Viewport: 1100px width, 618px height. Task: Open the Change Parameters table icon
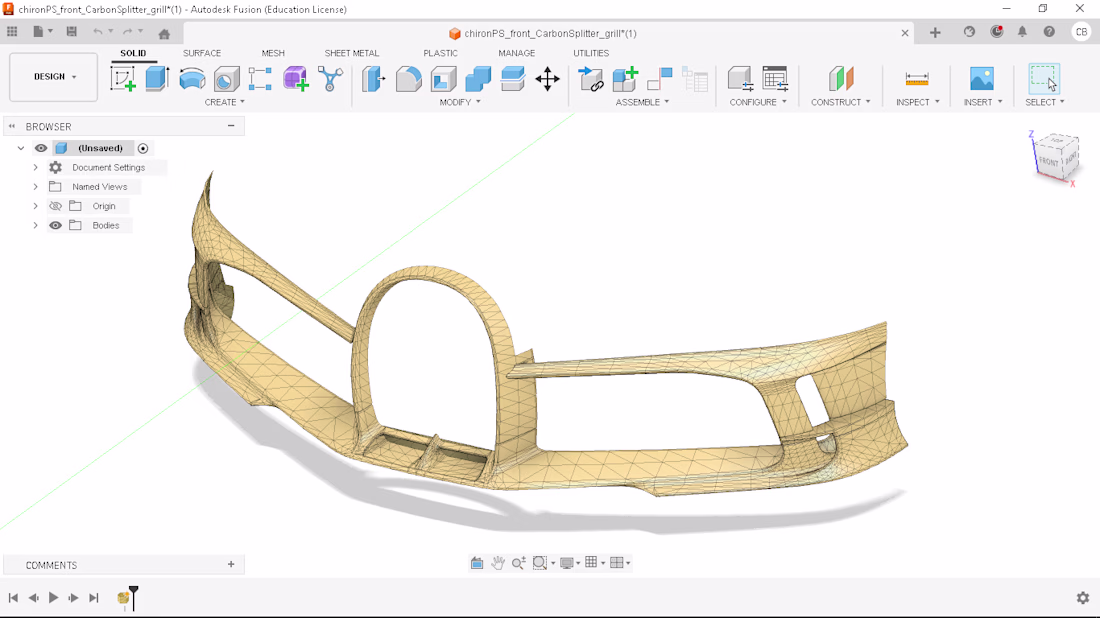coord(775,79)
